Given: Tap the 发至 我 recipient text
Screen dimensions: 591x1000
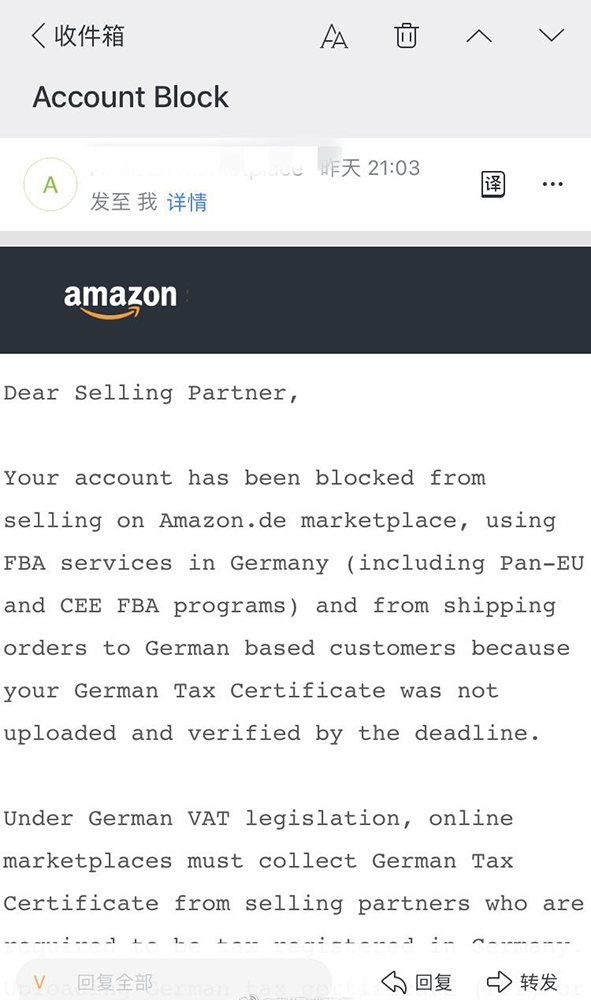Looking at the screenshot, I should [124, 202].
